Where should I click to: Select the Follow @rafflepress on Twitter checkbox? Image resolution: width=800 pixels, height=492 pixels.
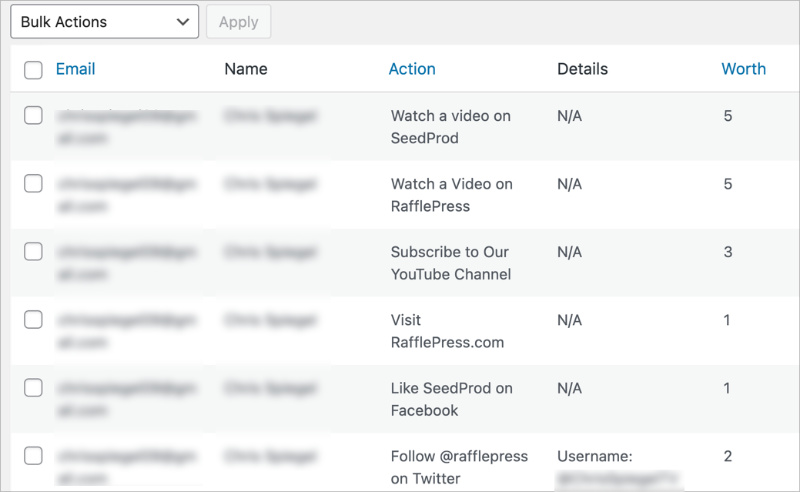pyautogui.click(x=33, y=456)
